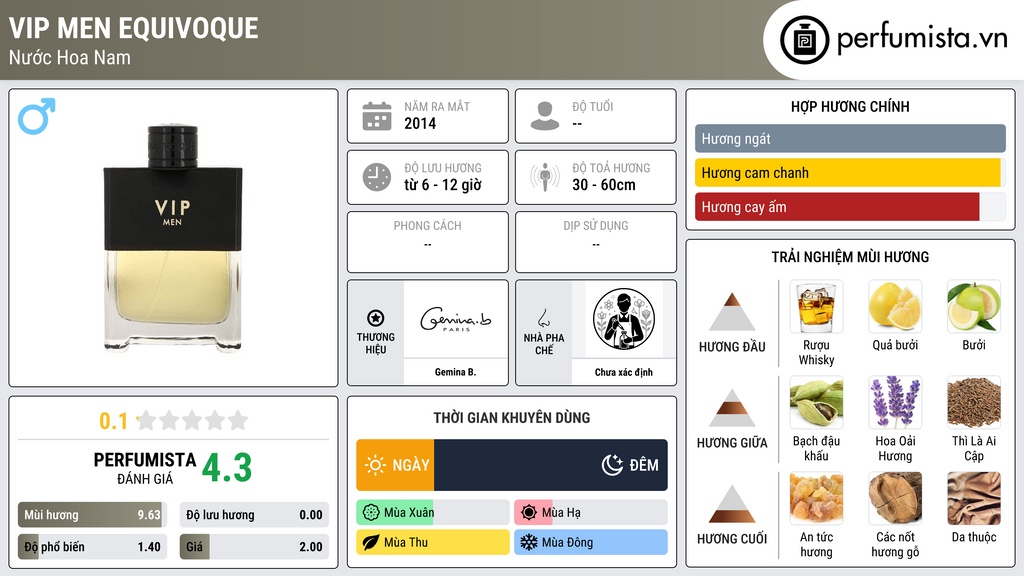The image size is (1024, 576).
Task: Open the Bưởi green pomelo note image
Action: point(974,306)
